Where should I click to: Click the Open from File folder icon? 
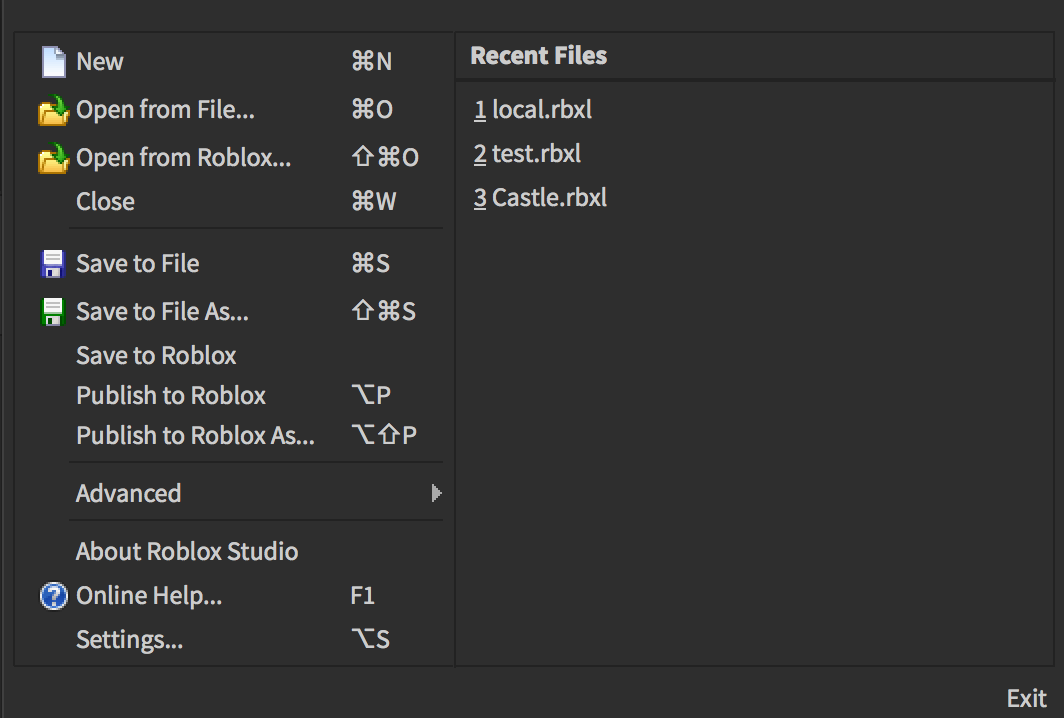tap(54, 110)
